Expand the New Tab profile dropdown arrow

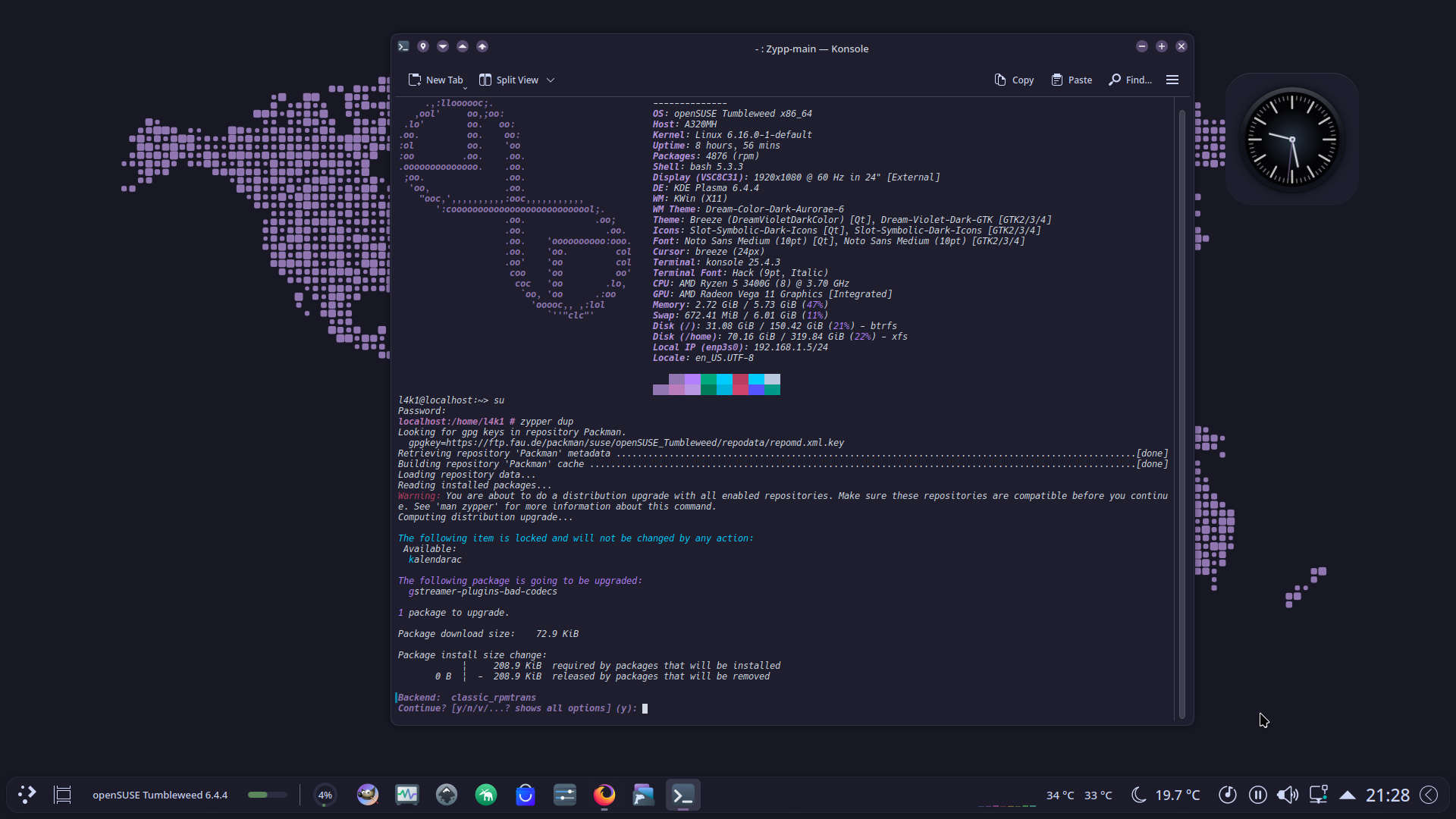tap(466, 88)
